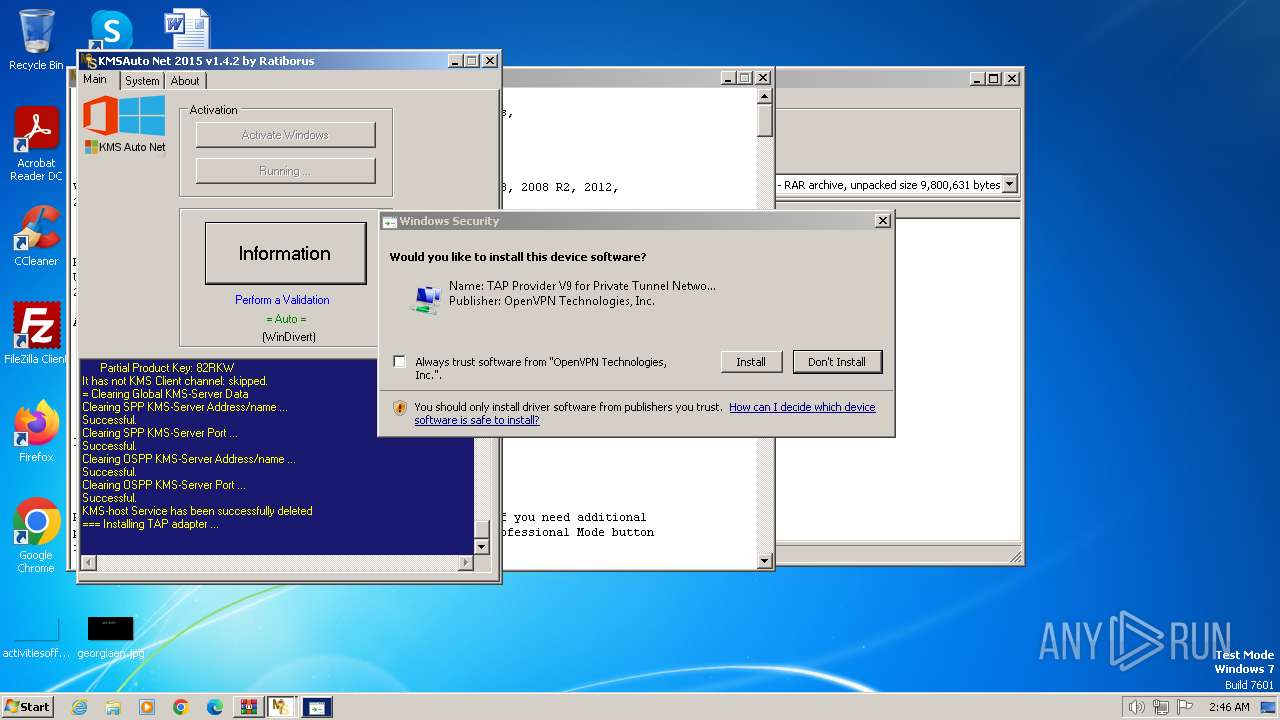Open the RAR archive dropdown in the WinRAR window
The height and width of the screenshot is (720, 1280).
[1009, 184]
